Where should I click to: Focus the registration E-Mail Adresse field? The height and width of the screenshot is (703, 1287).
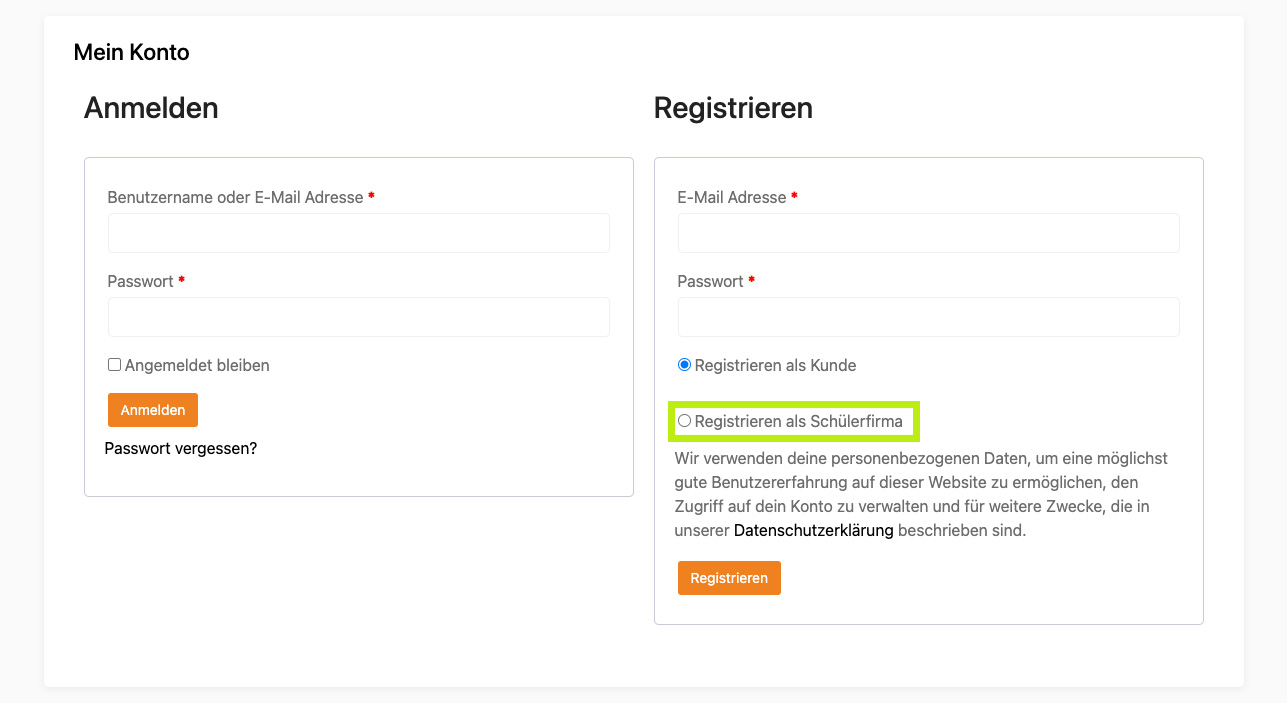[x=928, y=233]
